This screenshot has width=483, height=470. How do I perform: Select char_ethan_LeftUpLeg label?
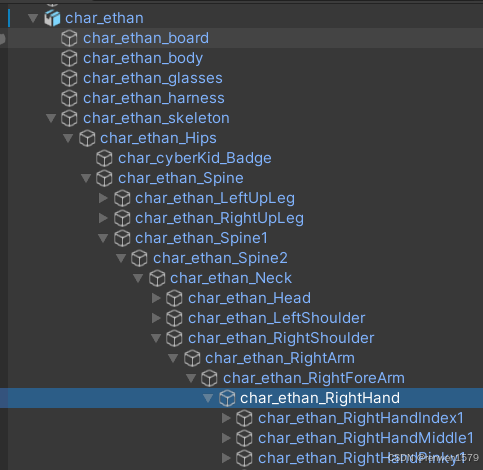click(215, 198)
